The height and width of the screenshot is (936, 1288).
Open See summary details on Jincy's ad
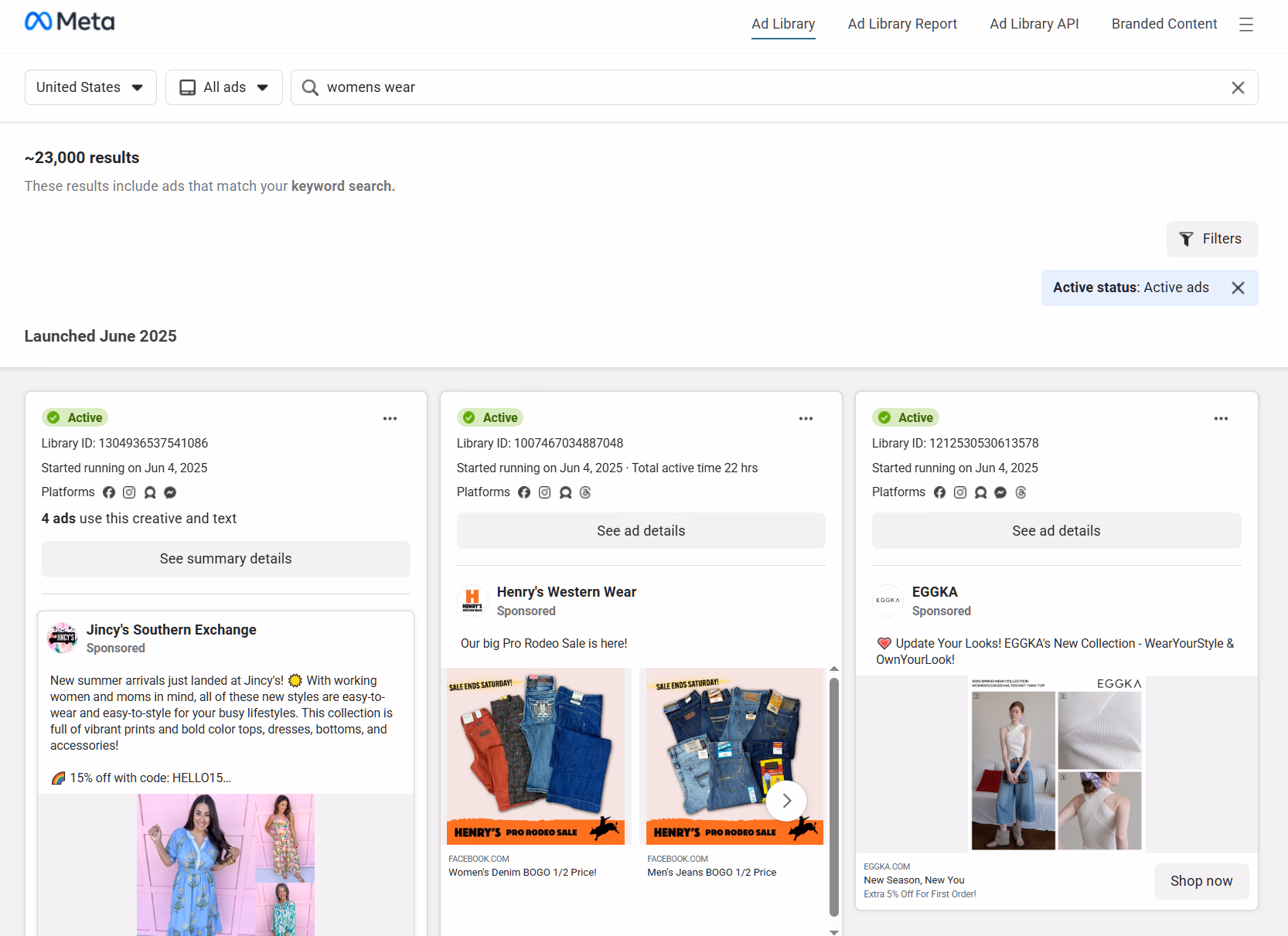pyautogui.click(x=225, y=558)
